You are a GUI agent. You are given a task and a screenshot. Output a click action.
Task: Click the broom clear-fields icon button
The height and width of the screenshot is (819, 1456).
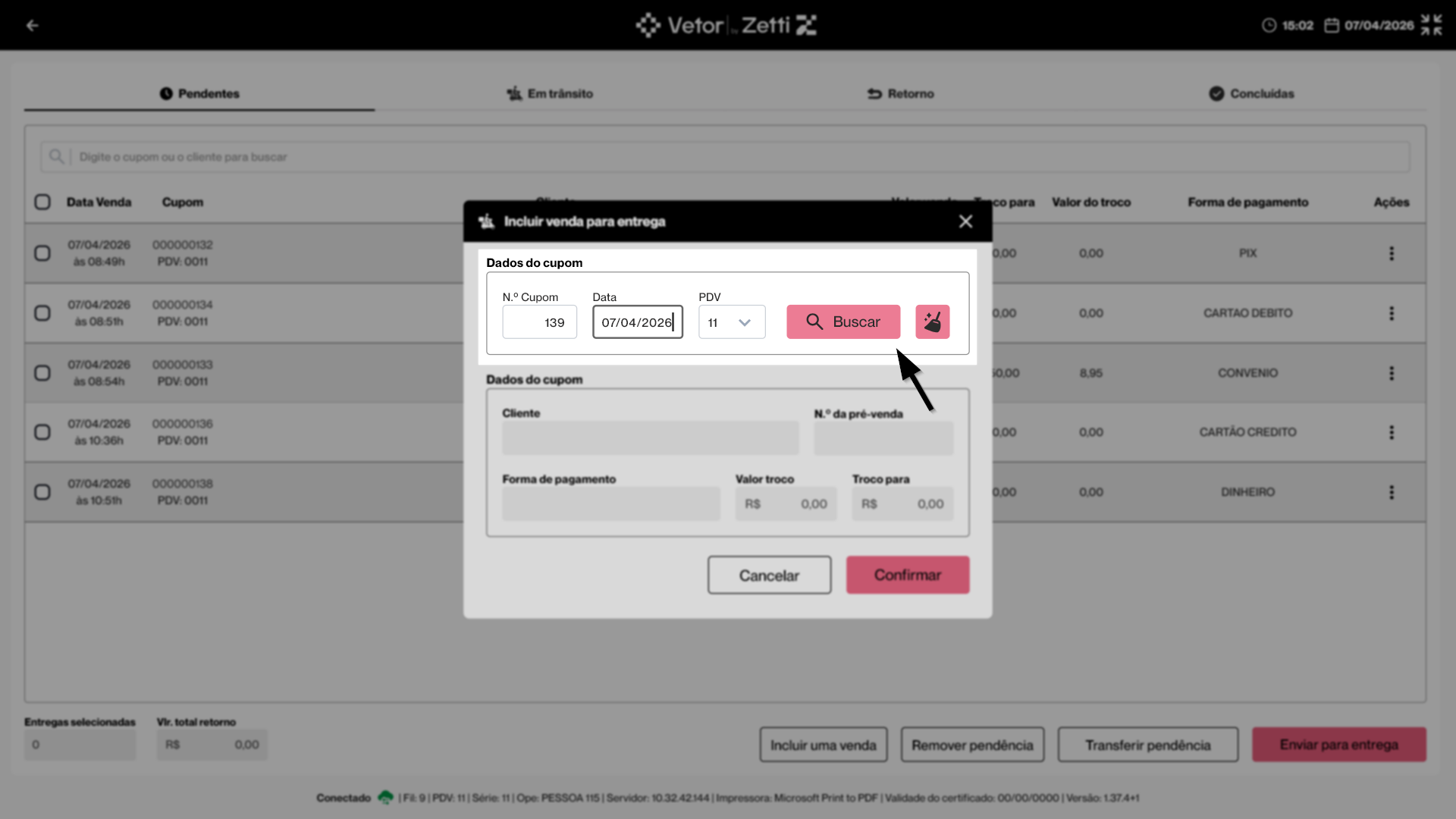coord(932,322)
